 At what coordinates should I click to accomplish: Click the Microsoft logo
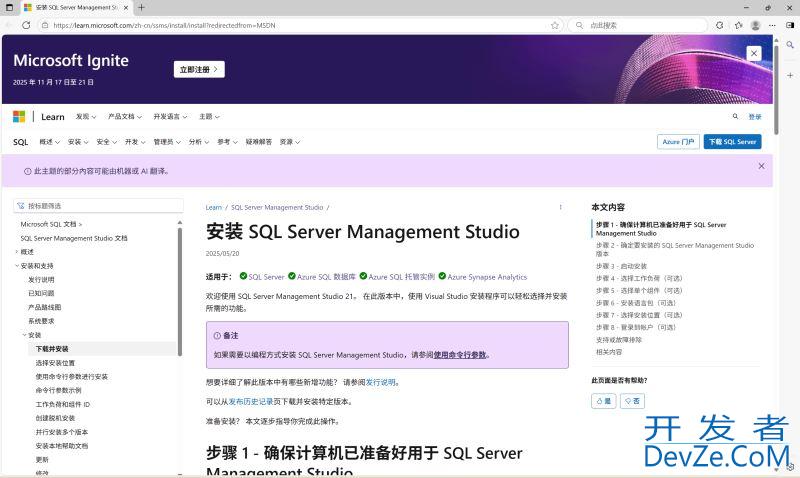19,117
